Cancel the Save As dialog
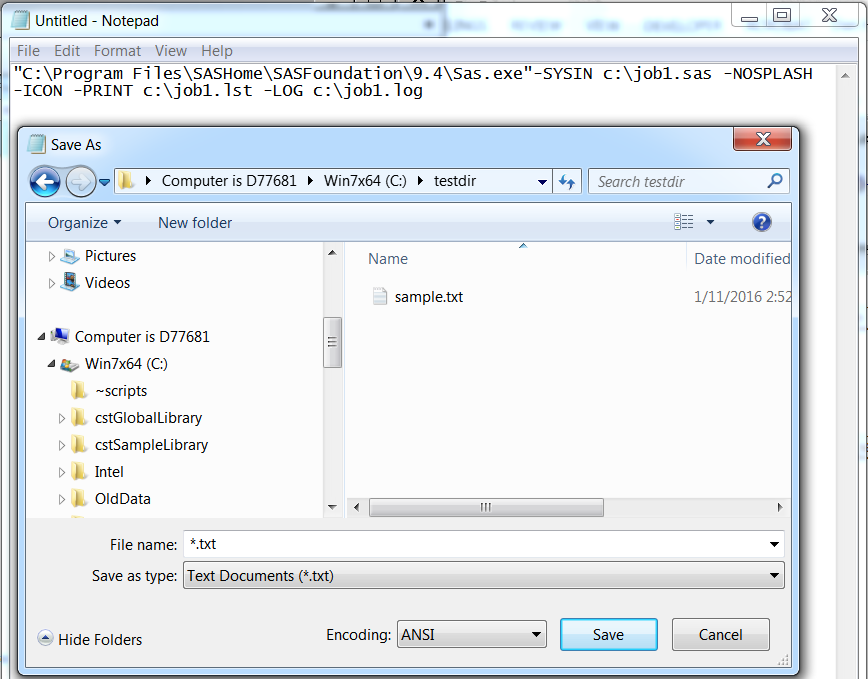 [x=720, y=634]
